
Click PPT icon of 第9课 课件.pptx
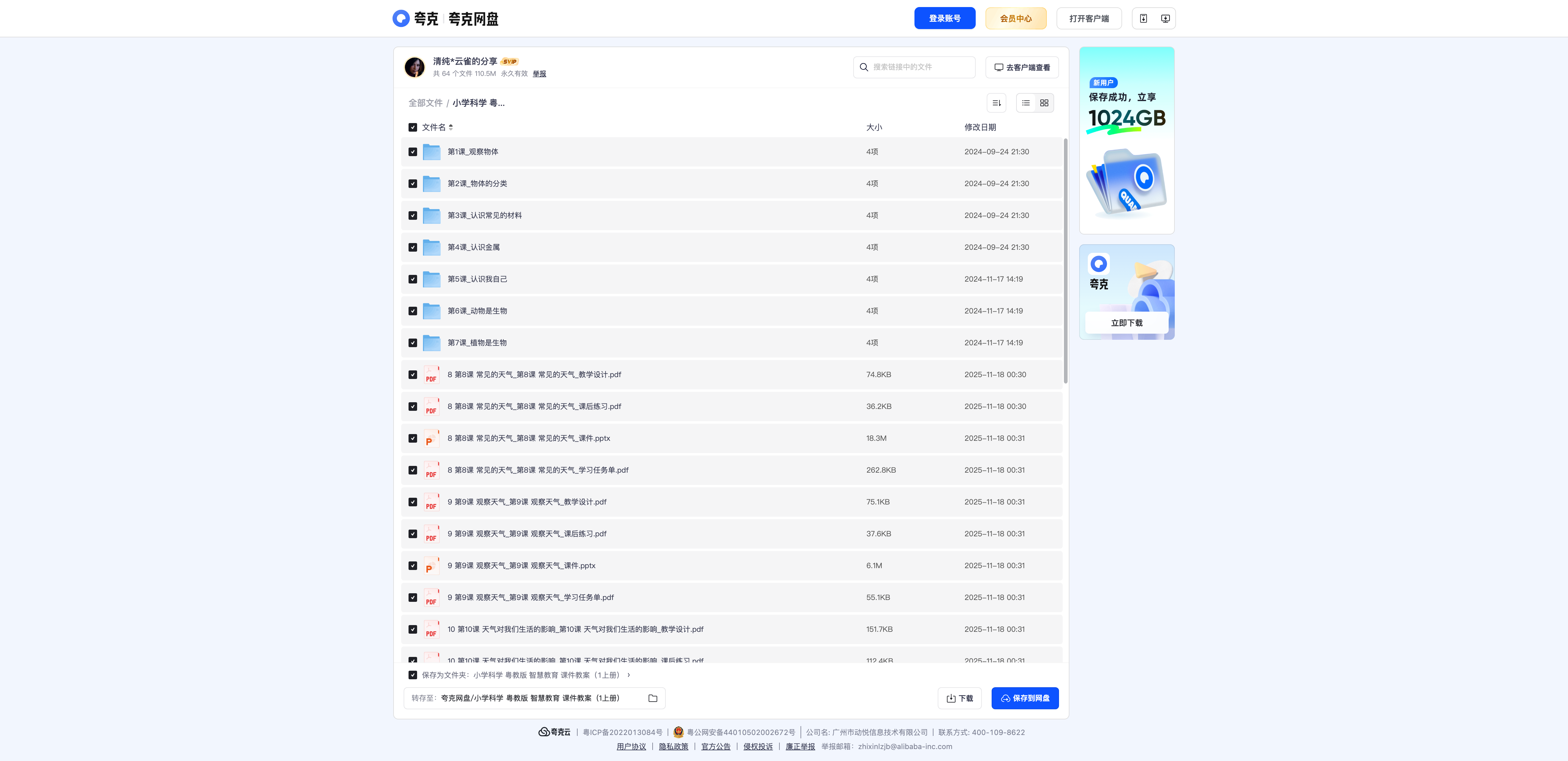[432, 566]
